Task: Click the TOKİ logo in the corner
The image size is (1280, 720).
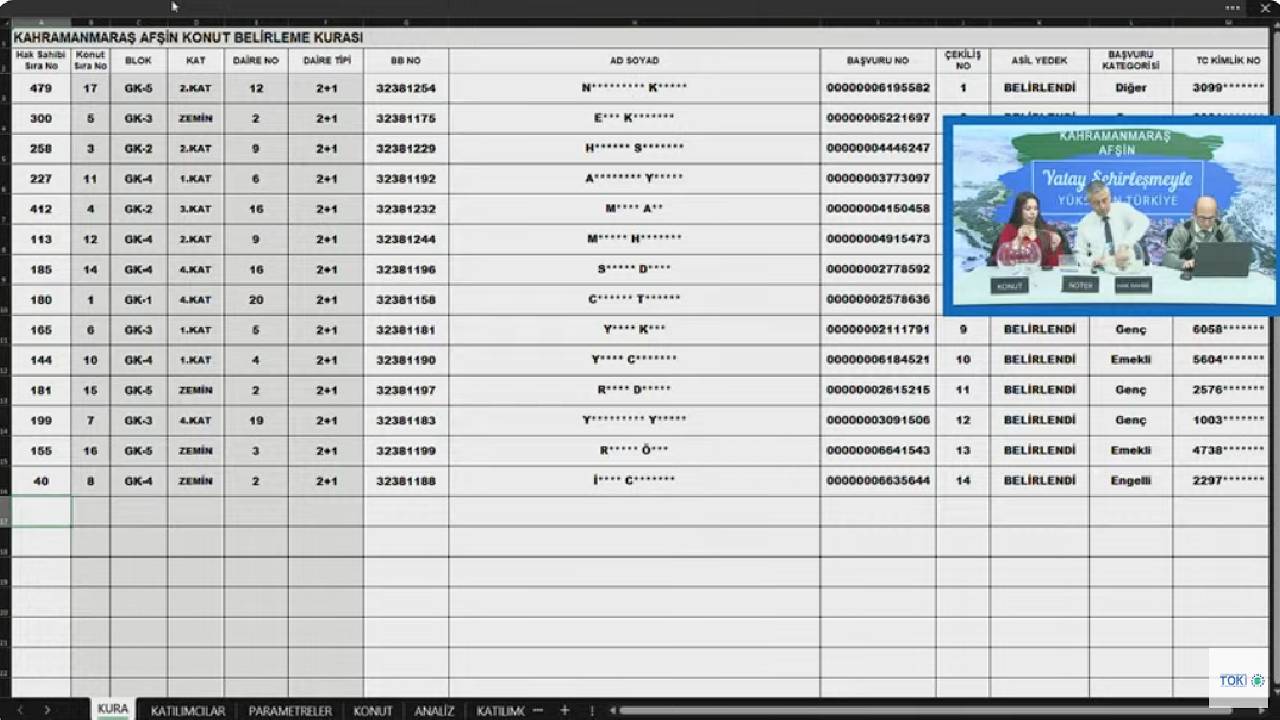Action: point(1240,680)
